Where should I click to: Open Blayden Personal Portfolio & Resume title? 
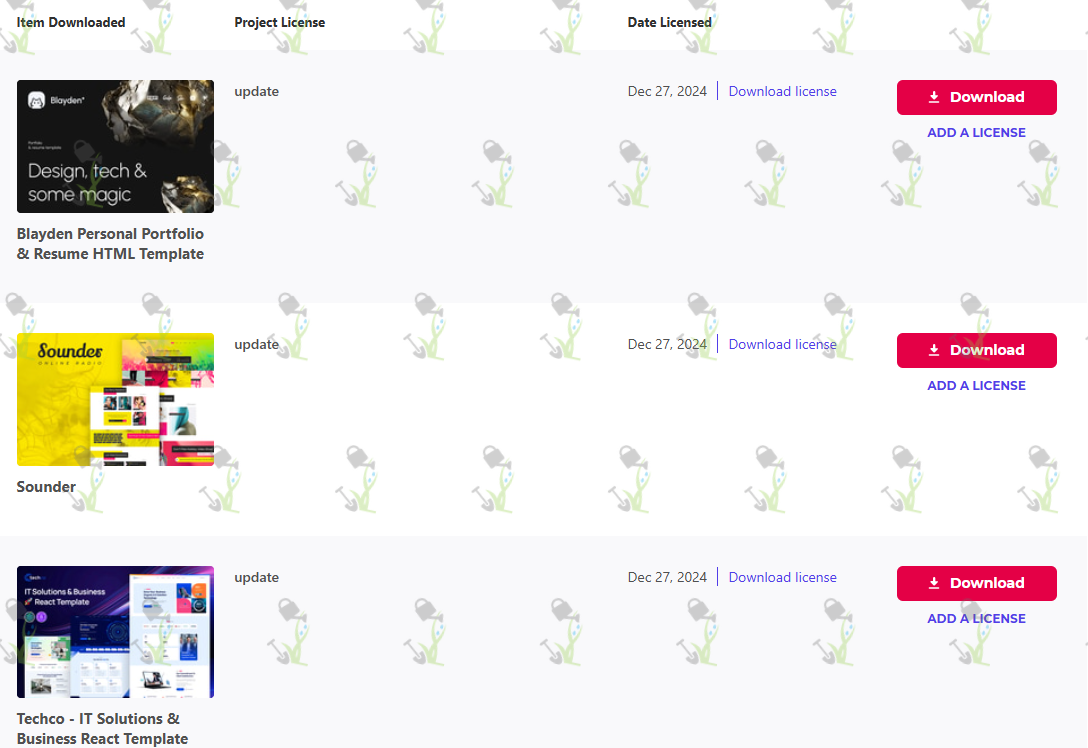coord(110,244)
